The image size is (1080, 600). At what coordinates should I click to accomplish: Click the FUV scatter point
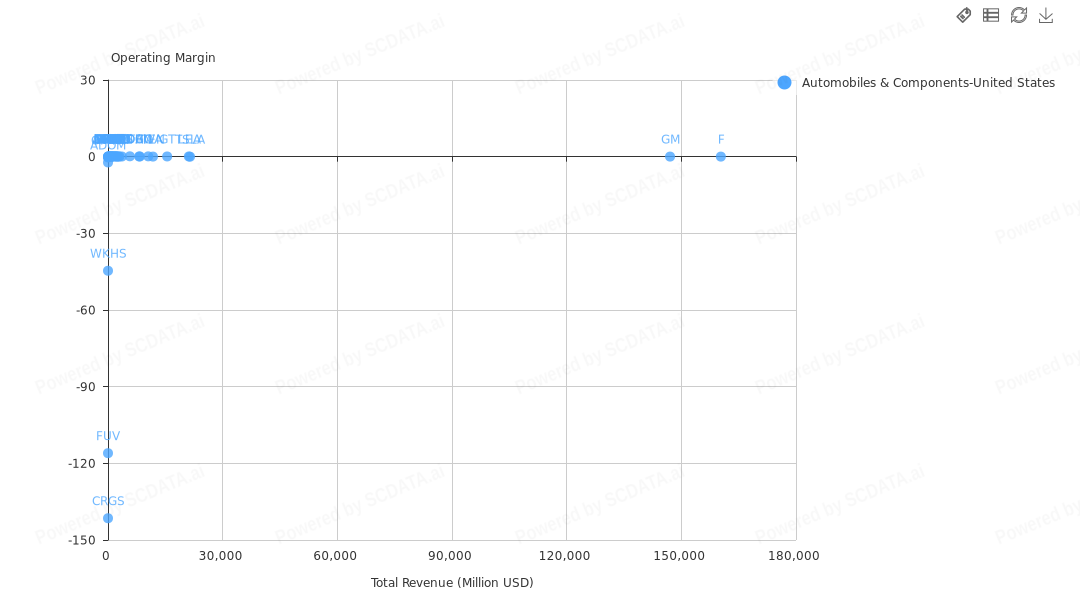pyautogui.click(x=108, y=453)
